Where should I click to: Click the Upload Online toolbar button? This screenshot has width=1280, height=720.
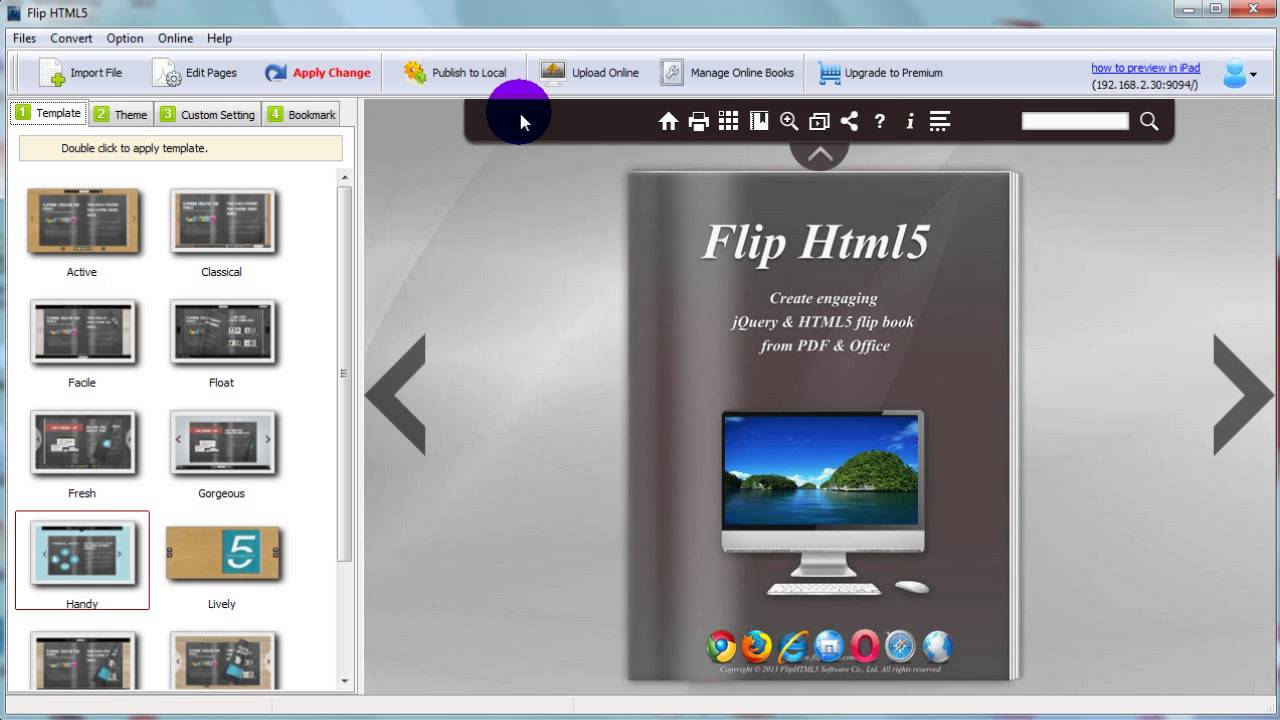click(589, 73)
